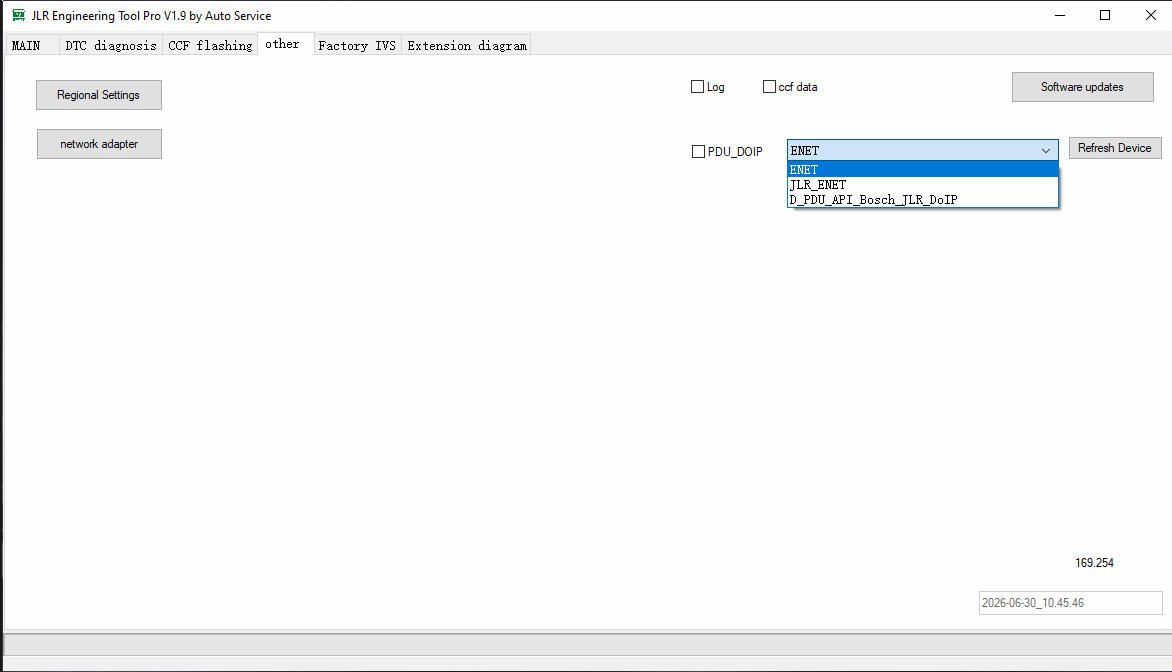The width and height of the screenshot is (1172, 672).
Task: Choose ENET in the dropdown list
Action: tap(923, 170)
